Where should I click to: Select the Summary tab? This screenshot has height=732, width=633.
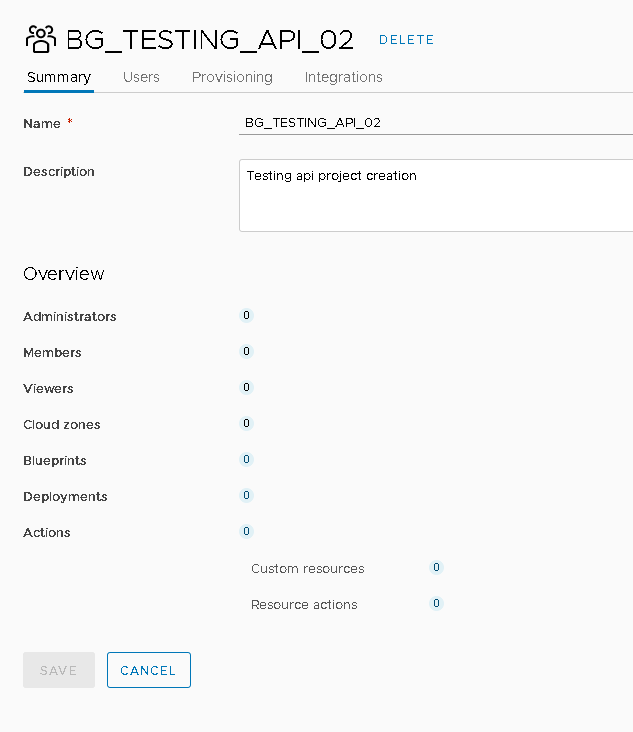[59, 77]
